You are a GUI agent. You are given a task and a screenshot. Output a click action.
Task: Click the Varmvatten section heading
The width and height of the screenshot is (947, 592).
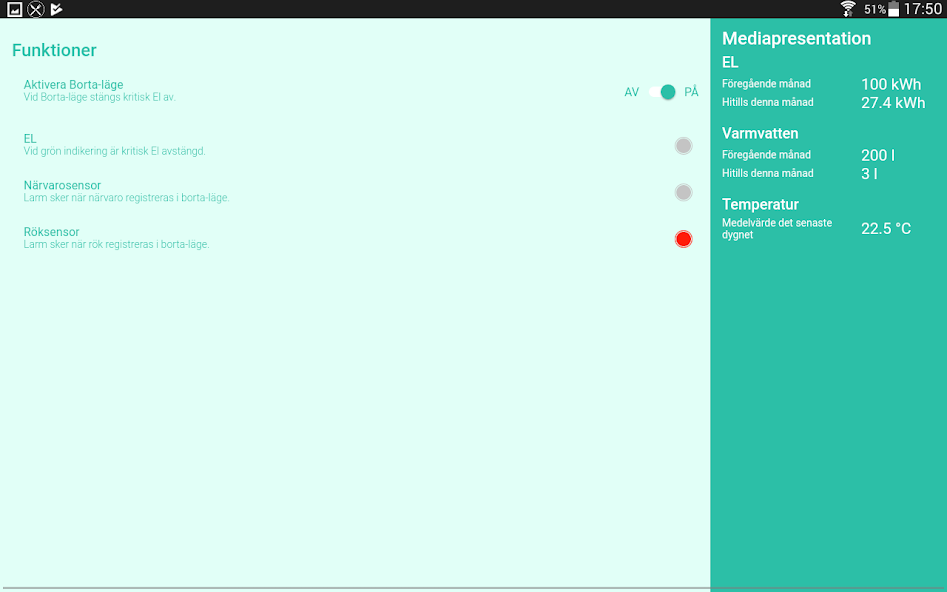[x=760, y=133]
